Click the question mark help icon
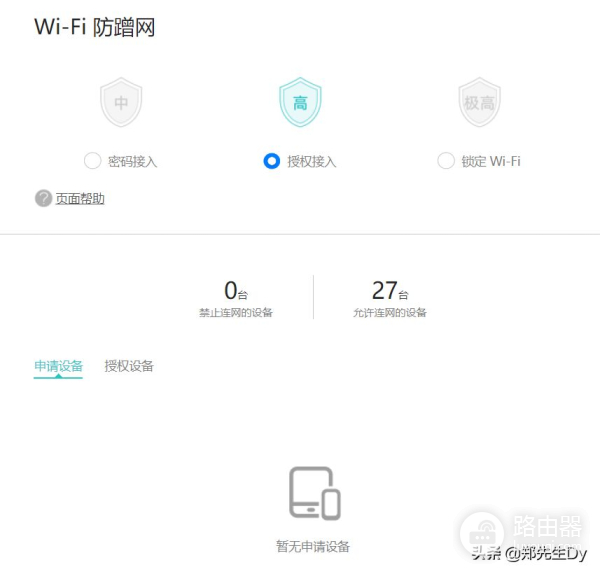Image resolution: width=600 pixels, height=574 pixels. [x=43, y=198]
